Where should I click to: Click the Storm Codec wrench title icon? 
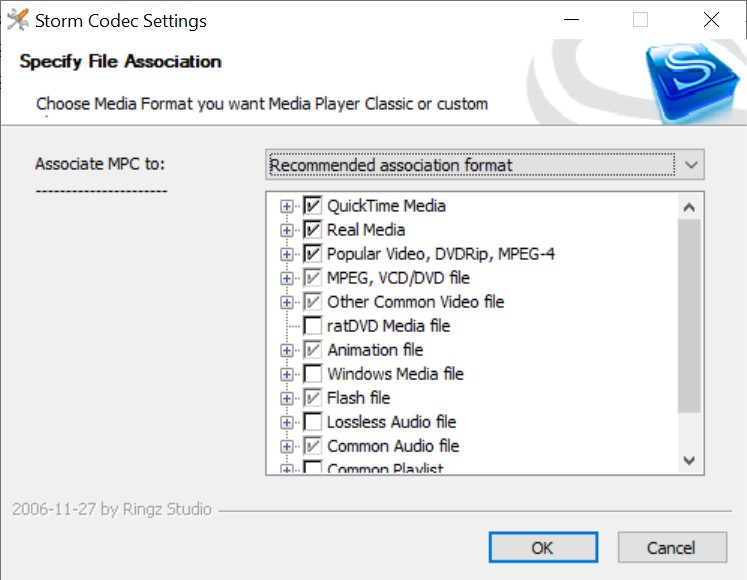18,20
